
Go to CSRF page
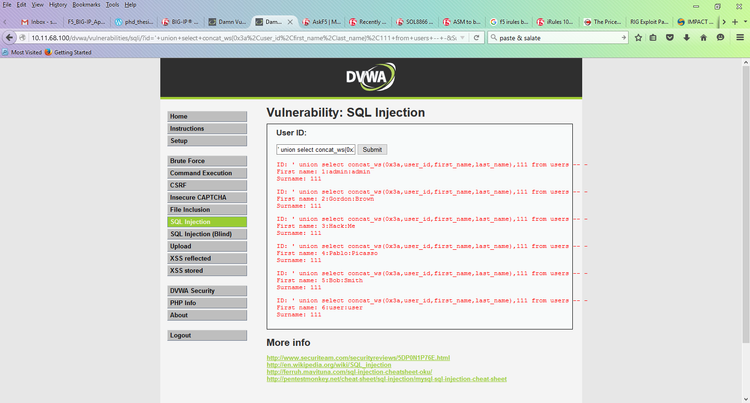(x=207, y=185)
